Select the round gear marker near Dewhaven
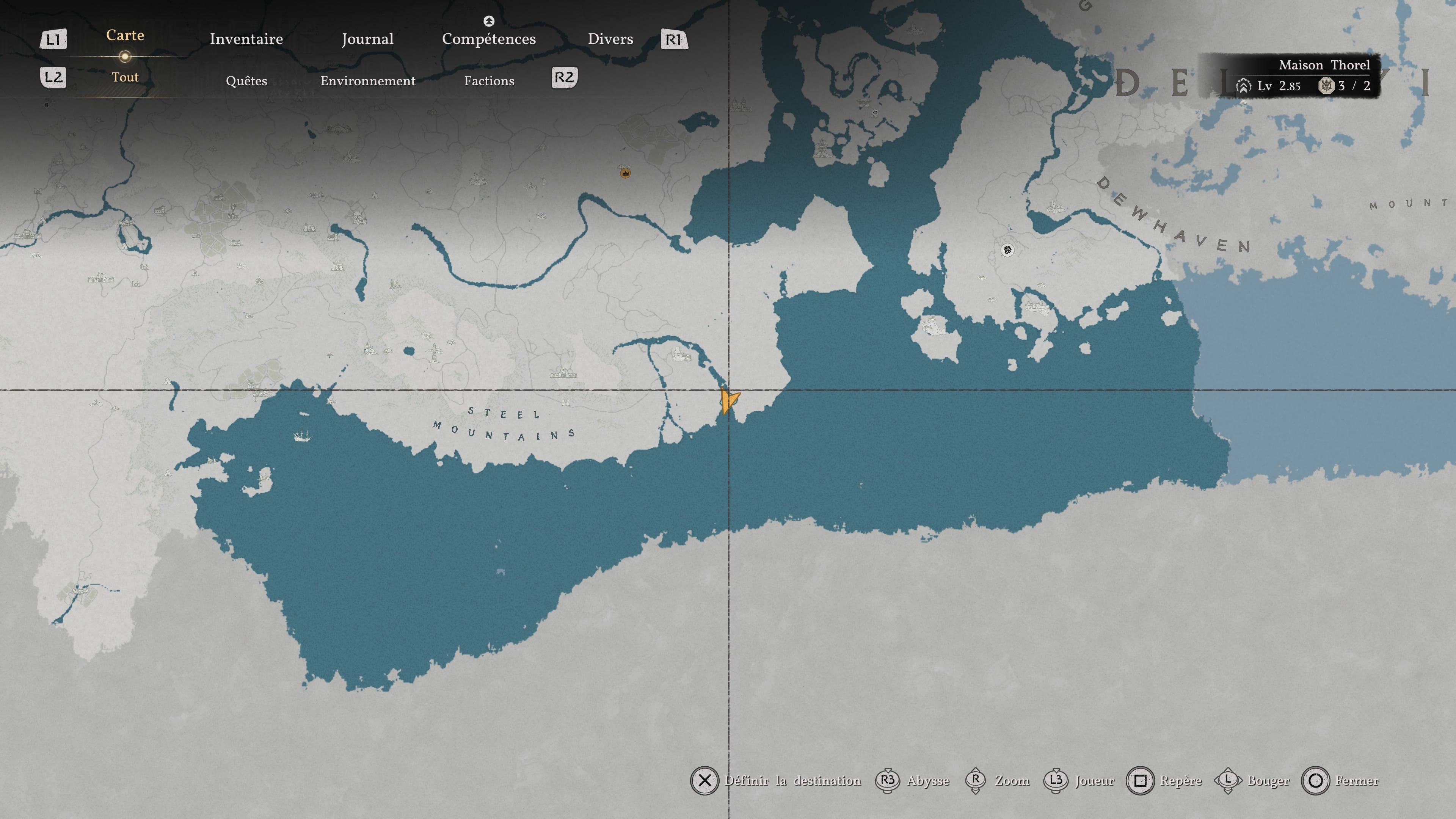 [1007, 250]
